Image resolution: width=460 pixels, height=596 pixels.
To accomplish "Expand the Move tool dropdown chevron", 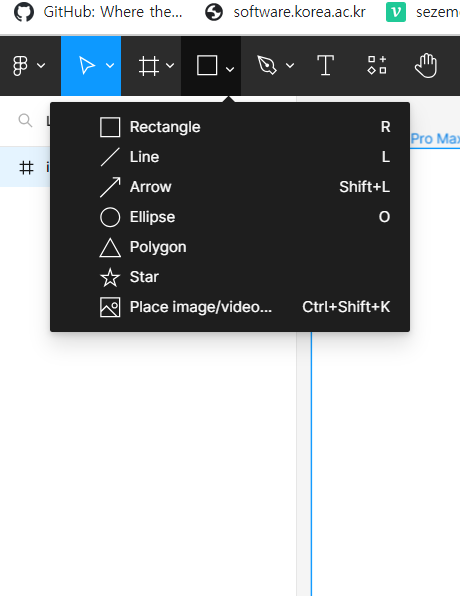I will tap(110, 66).
